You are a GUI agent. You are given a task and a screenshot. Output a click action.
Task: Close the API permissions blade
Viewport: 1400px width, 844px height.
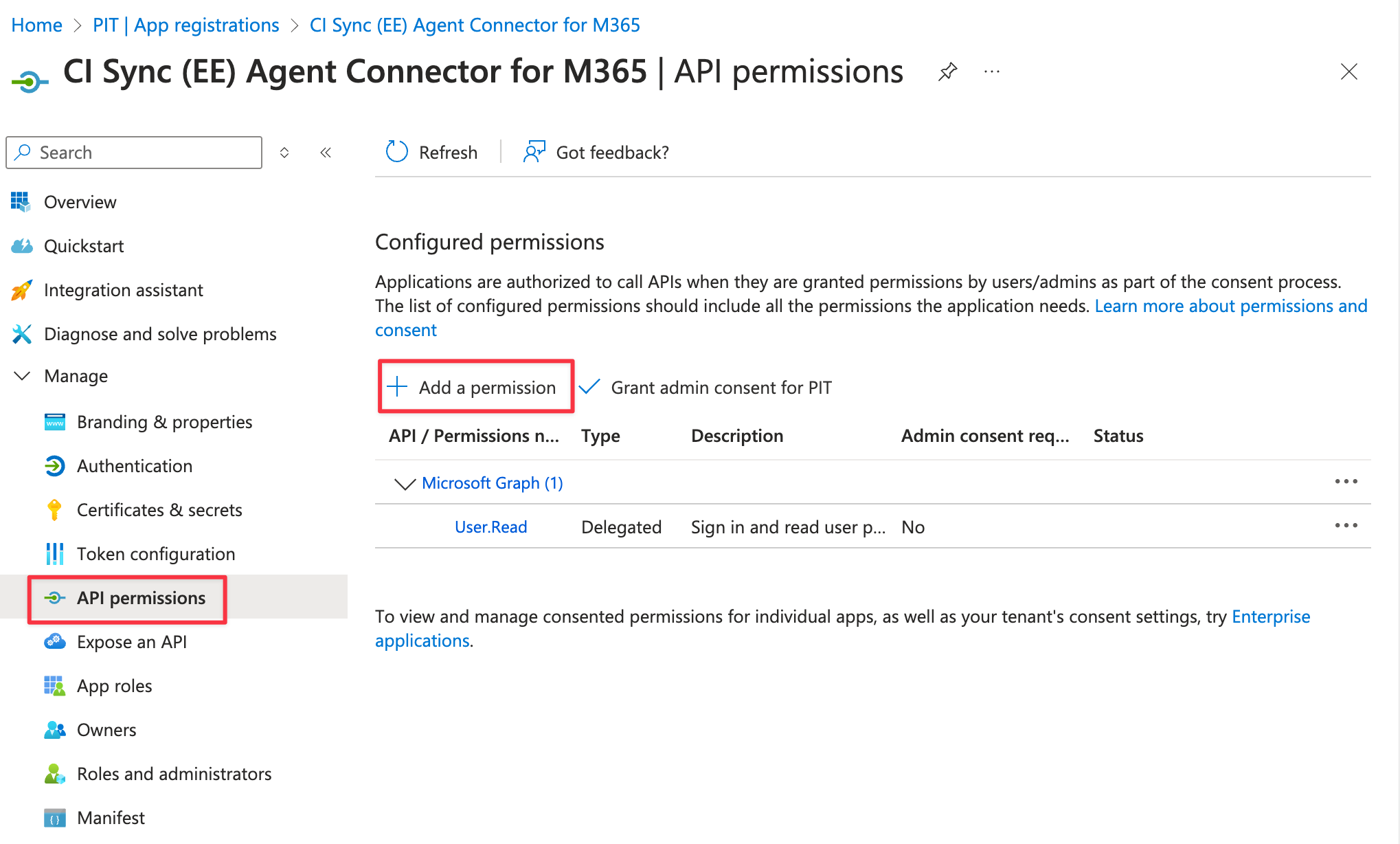coord(1349,71)
